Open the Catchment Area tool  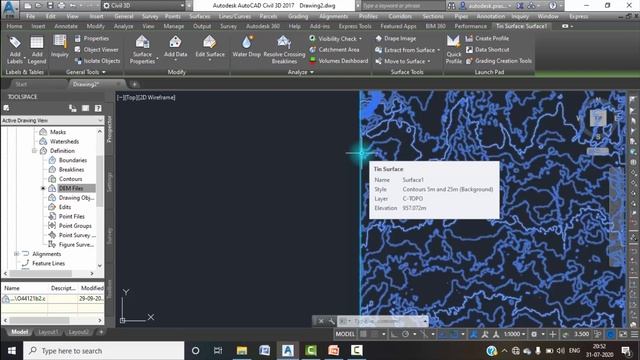(334, 49)
